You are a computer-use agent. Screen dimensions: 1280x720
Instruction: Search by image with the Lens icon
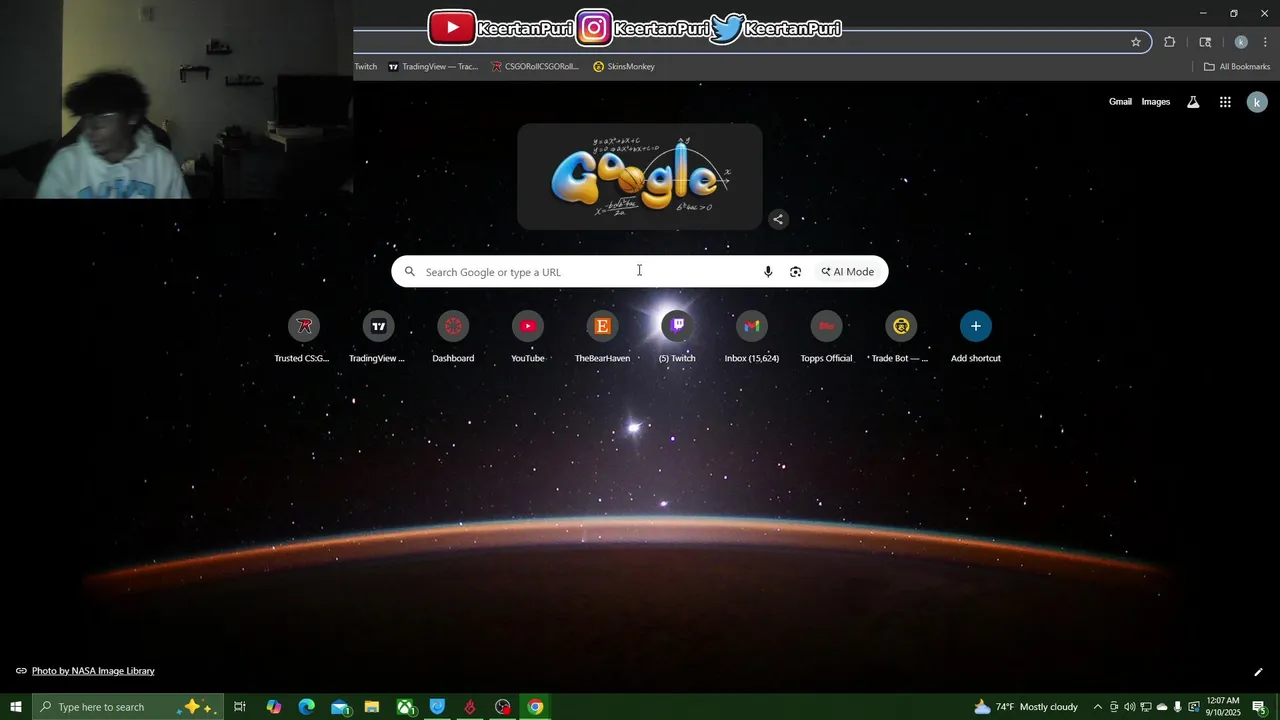[796, 272]
